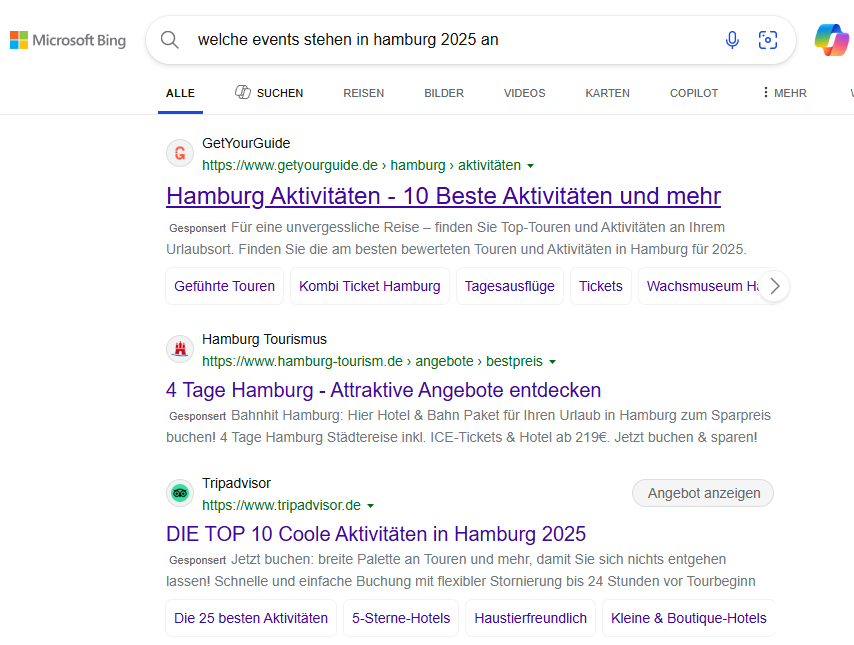854x645 pixels.
Task: Click the Tripadvisor owl favicon
Action: coord(180,493)
